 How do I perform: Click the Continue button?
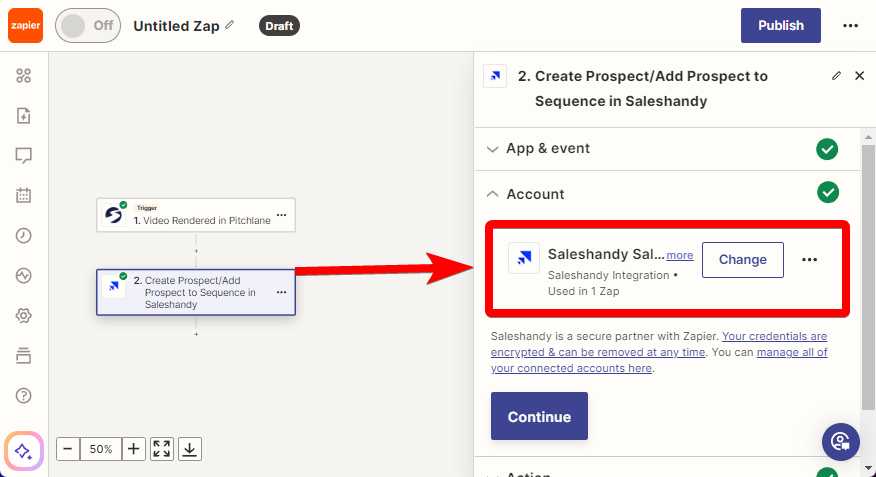(539, 416)
